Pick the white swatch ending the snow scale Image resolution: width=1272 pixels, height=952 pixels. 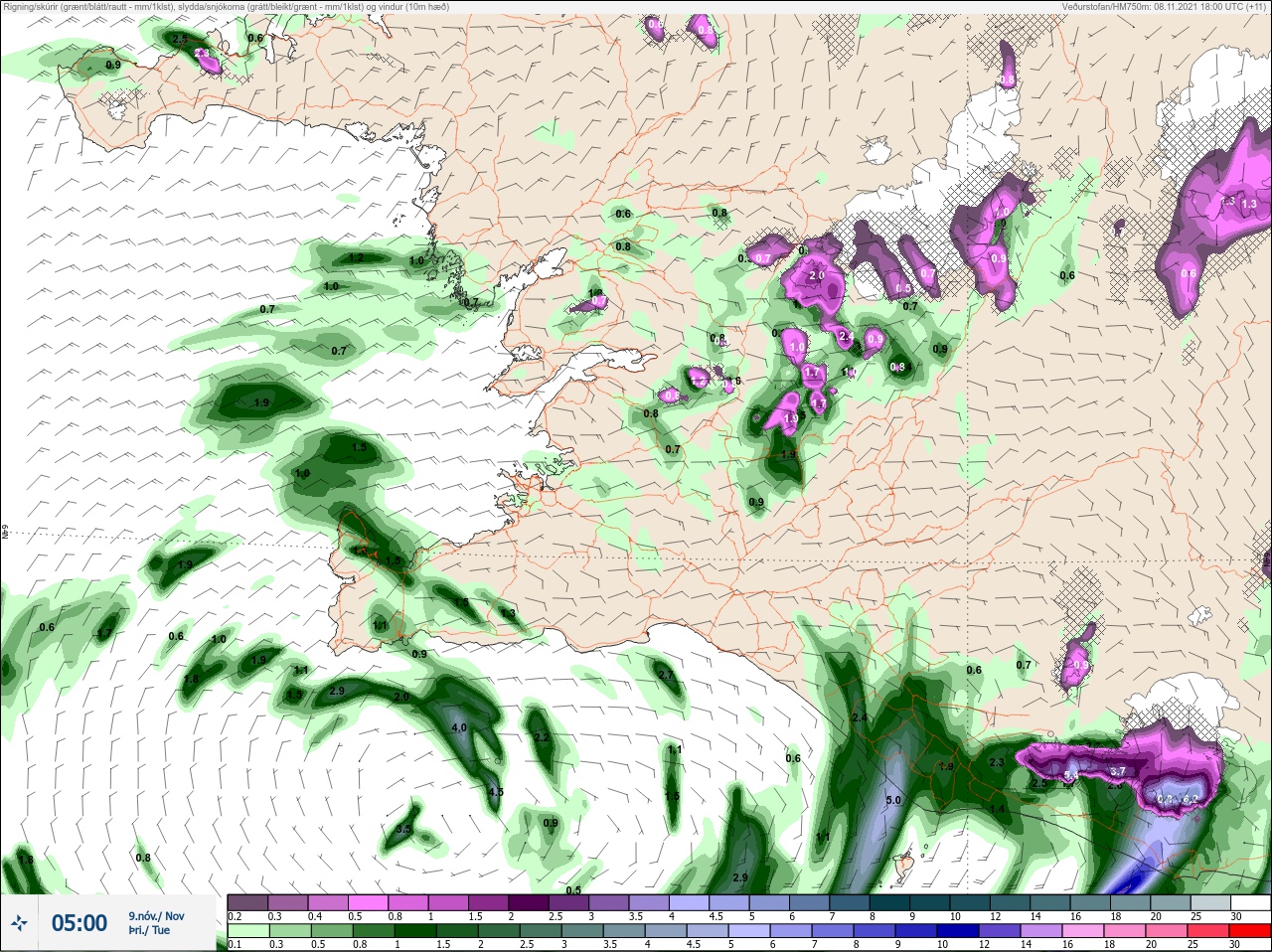1250,902
